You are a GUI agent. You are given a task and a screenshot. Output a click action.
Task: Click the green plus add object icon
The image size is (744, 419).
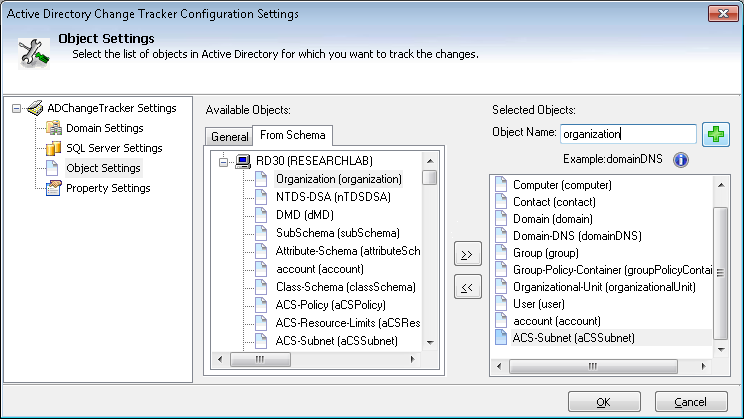click(x=716, y=135)
